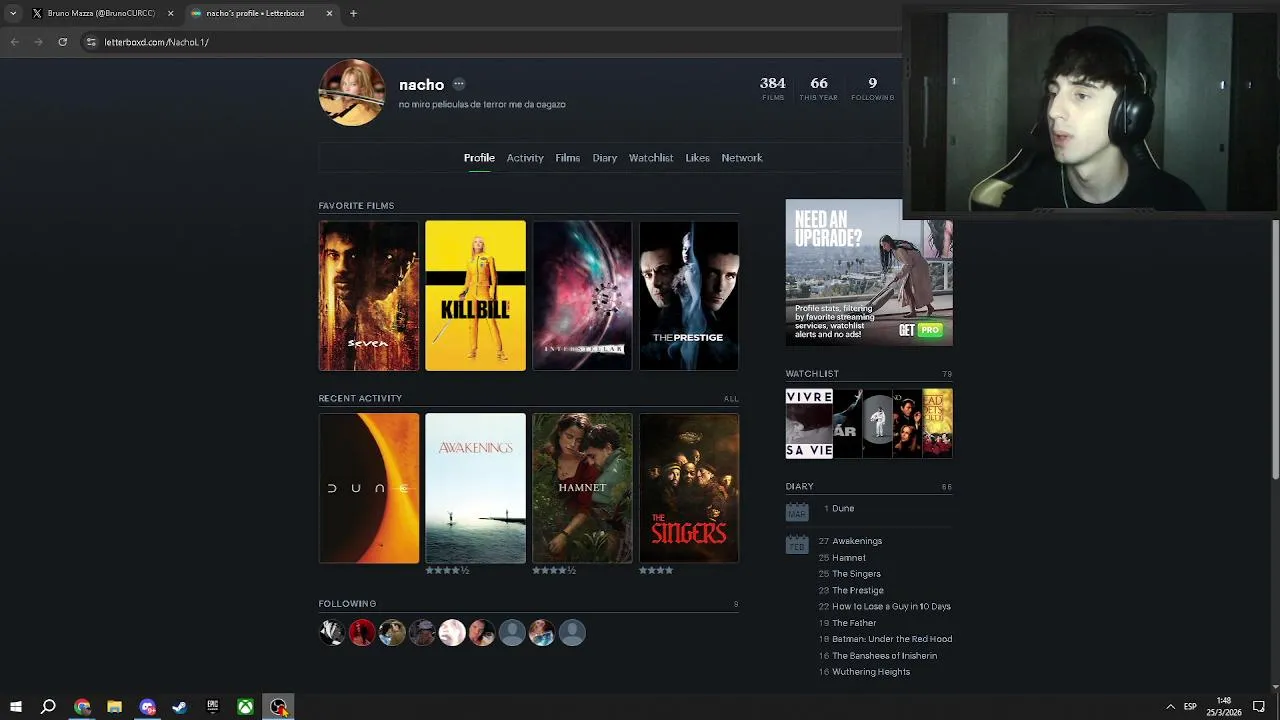Image resolution: width=1280 pixels, height=720 pixels.
Task: Open the Wuthering Heights diary entry
Action: click(x=871, y=672)
